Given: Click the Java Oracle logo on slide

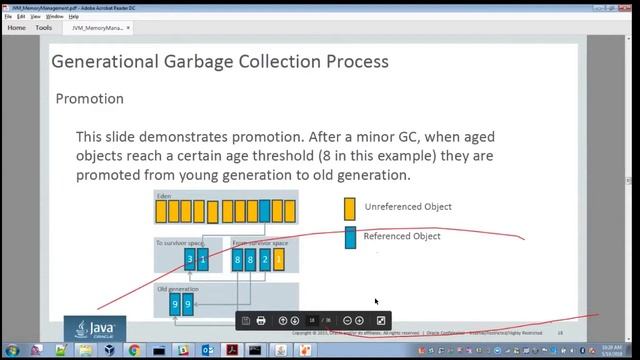Looking at the screenshot, I should [x=95, y=329].
